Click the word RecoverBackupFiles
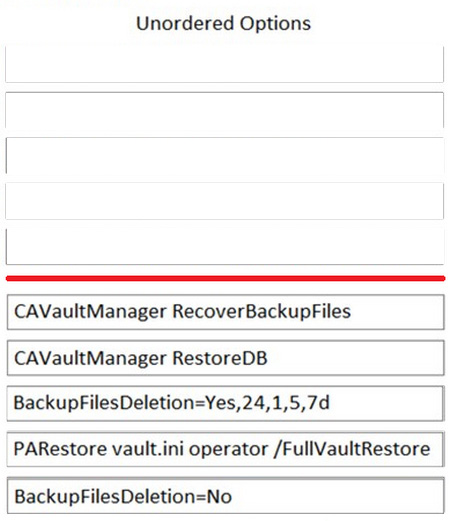 point(261,312)
